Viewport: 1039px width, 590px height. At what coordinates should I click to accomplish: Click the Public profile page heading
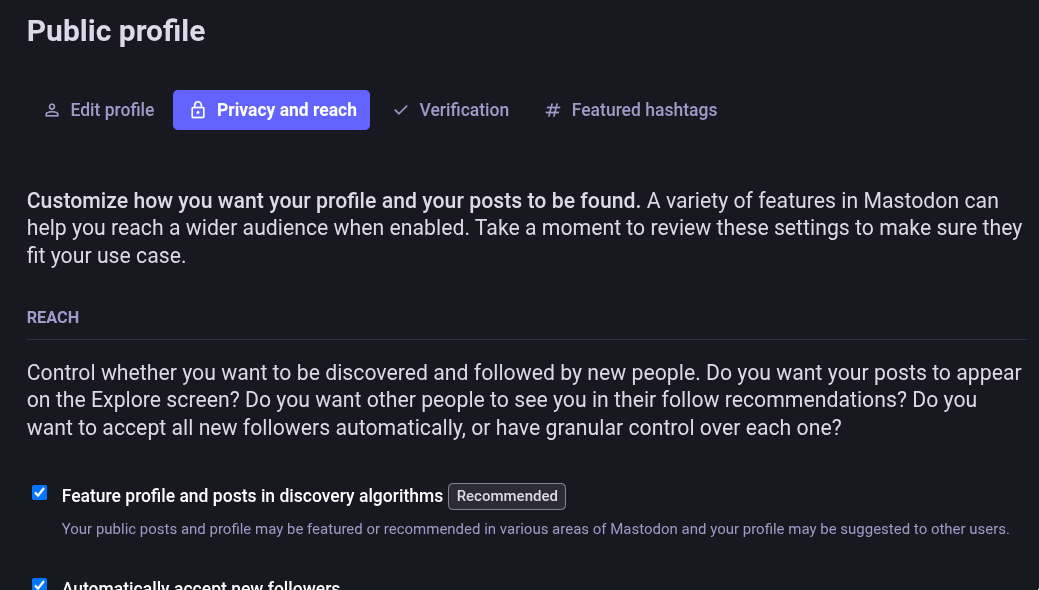click(x=116, y=31)
